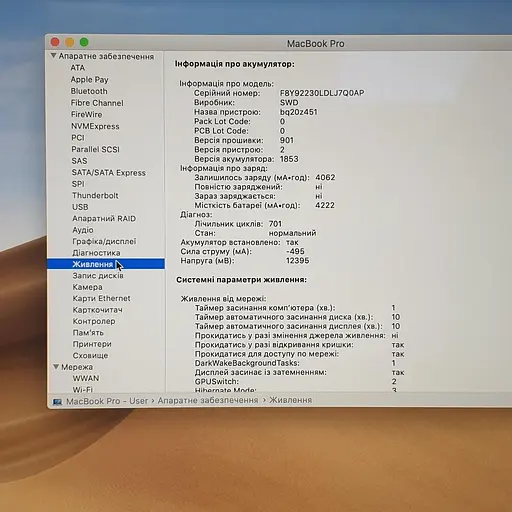Click the Pack Lot Code label
Screen dimensions: 512x512
click(x=222, y=121)
